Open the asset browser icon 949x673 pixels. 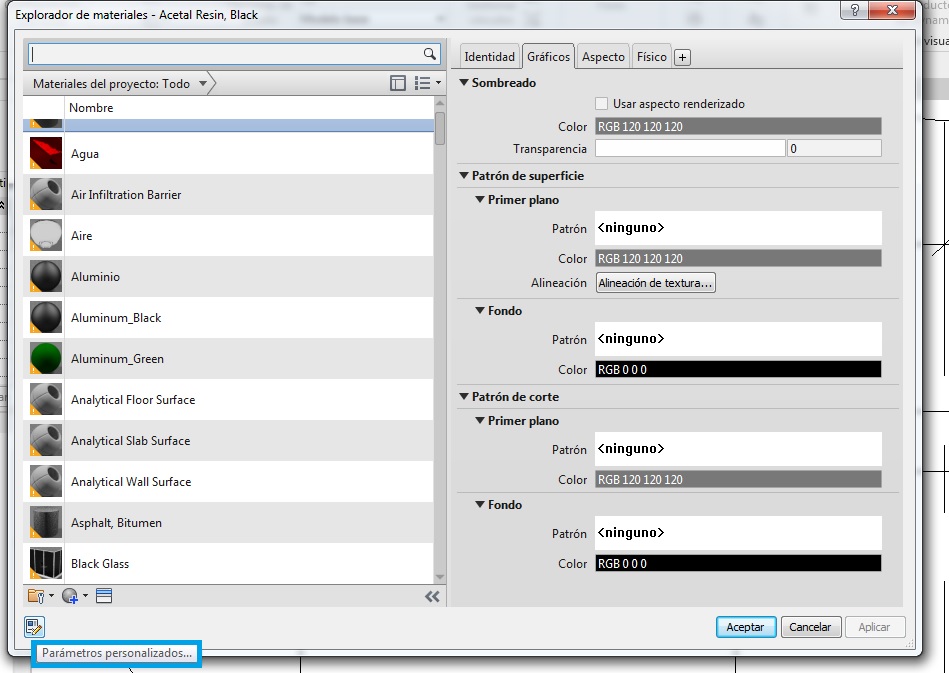104,596
